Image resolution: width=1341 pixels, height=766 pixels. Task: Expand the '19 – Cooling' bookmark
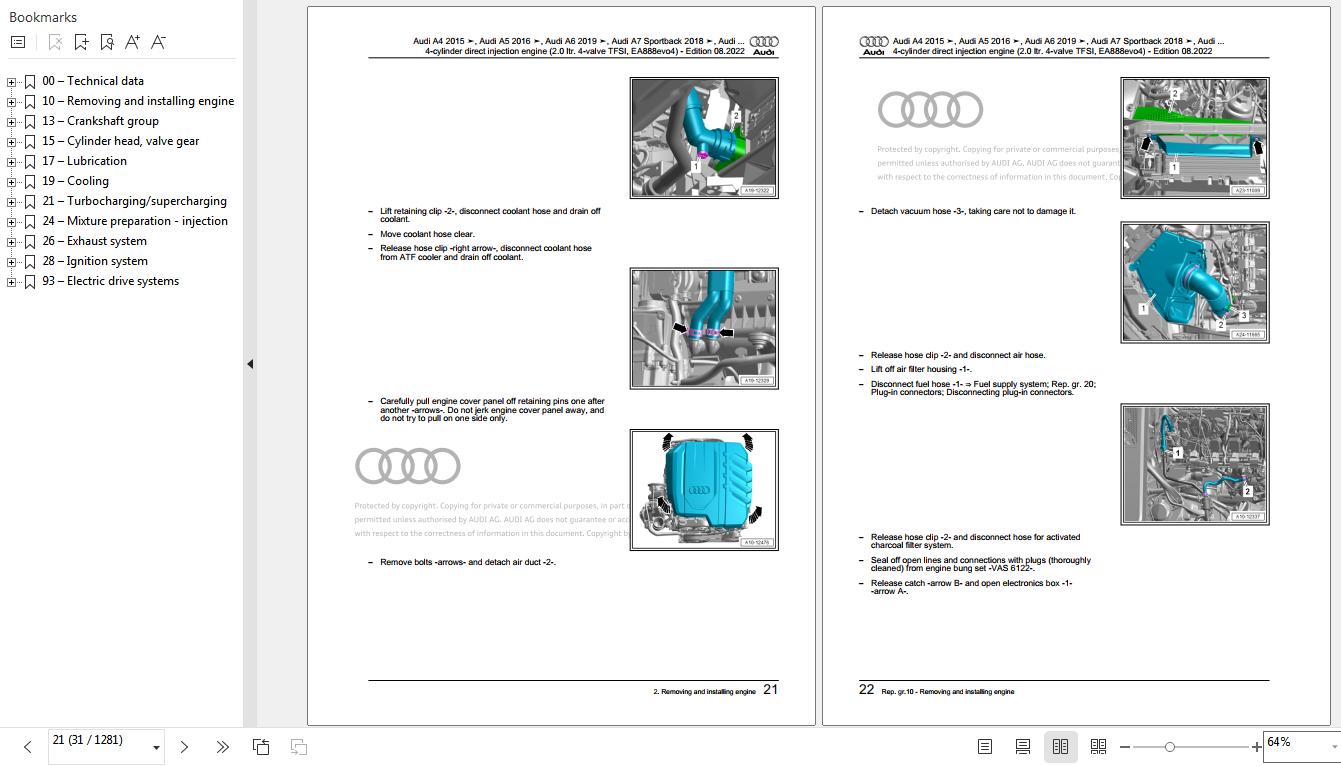tap(11, 182)
